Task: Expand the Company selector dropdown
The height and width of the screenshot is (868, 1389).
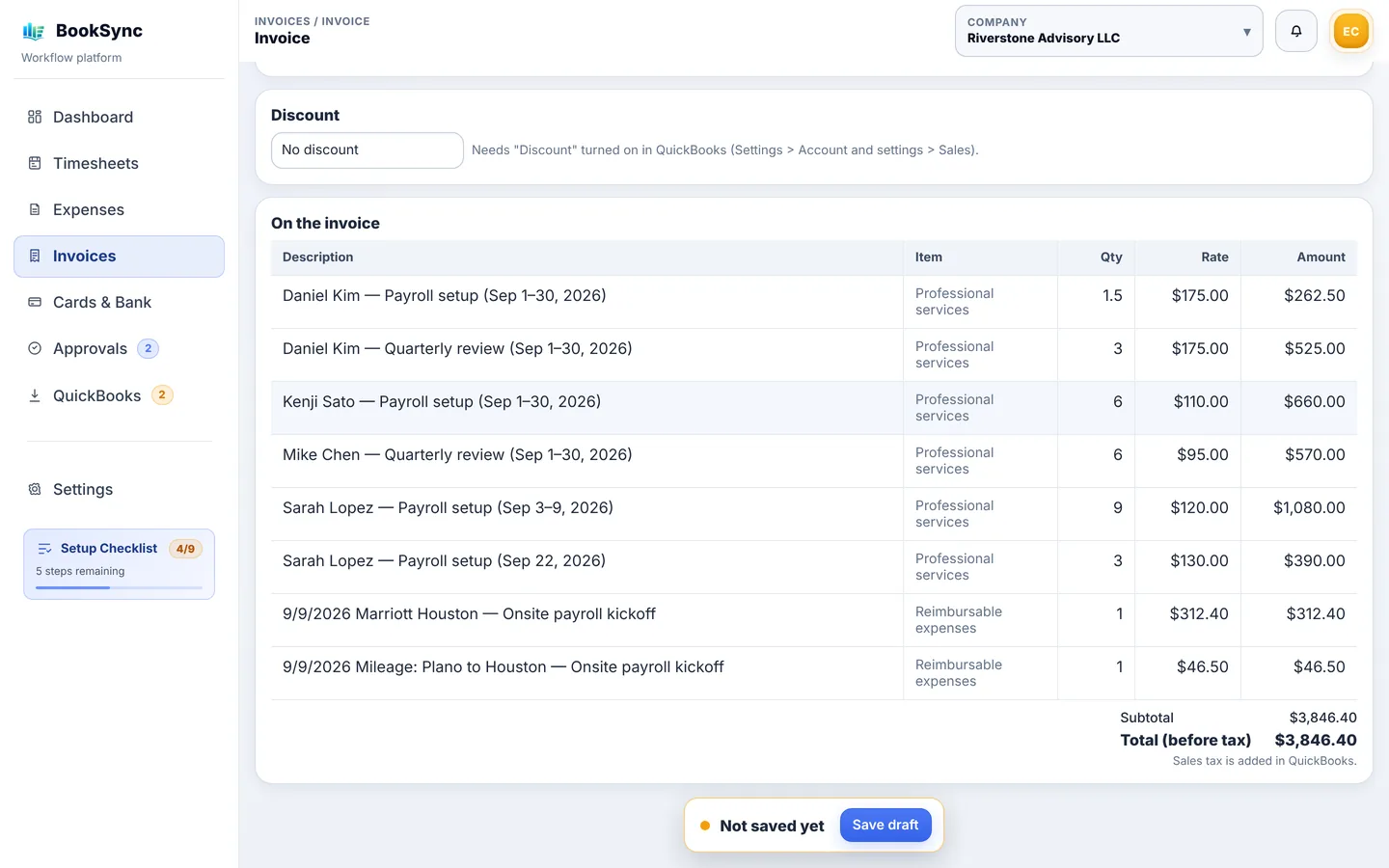Action: click(1108, 31)
